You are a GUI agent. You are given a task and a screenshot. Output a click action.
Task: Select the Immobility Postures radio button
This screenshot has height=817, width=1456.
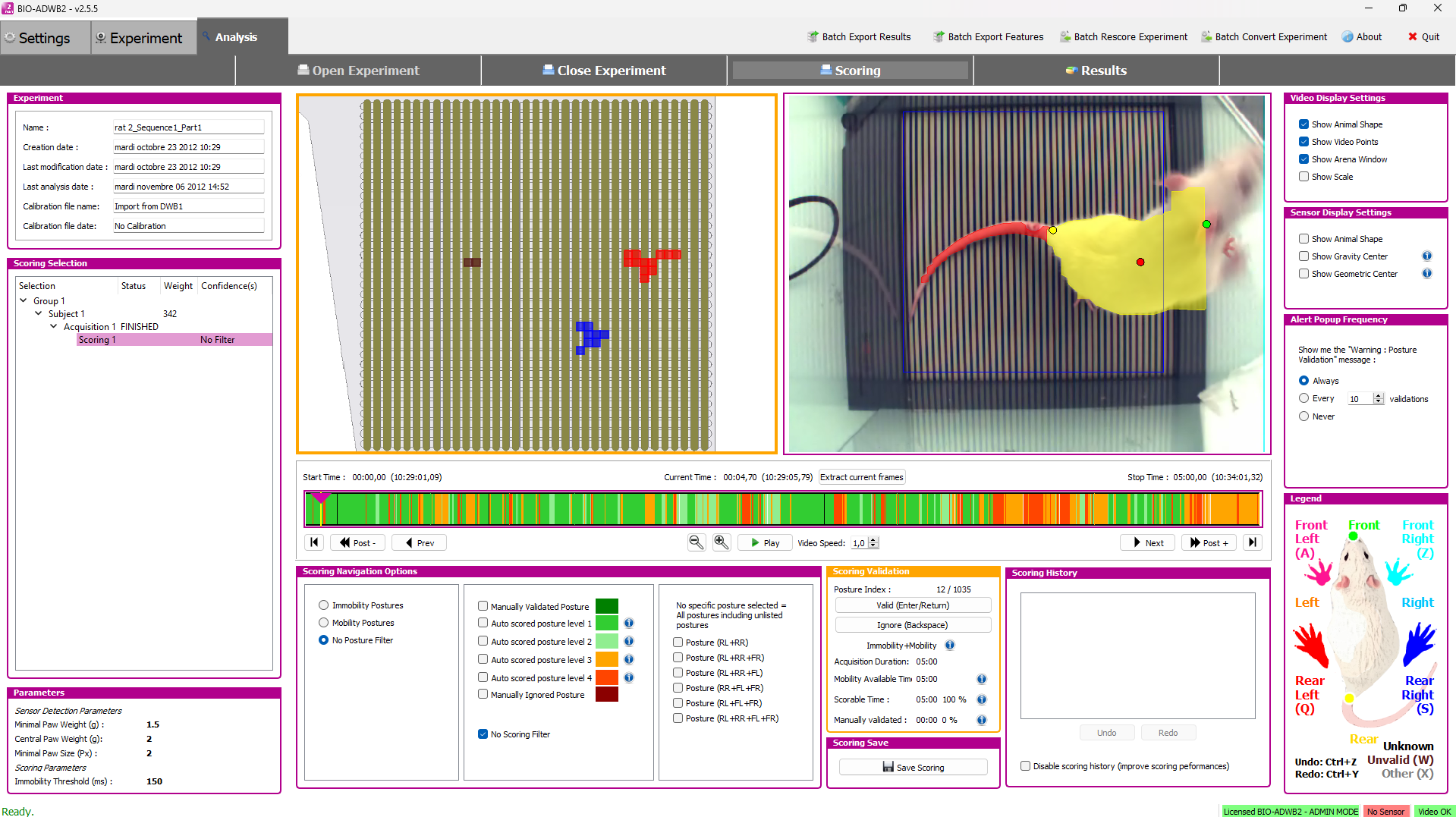[324, 605]
